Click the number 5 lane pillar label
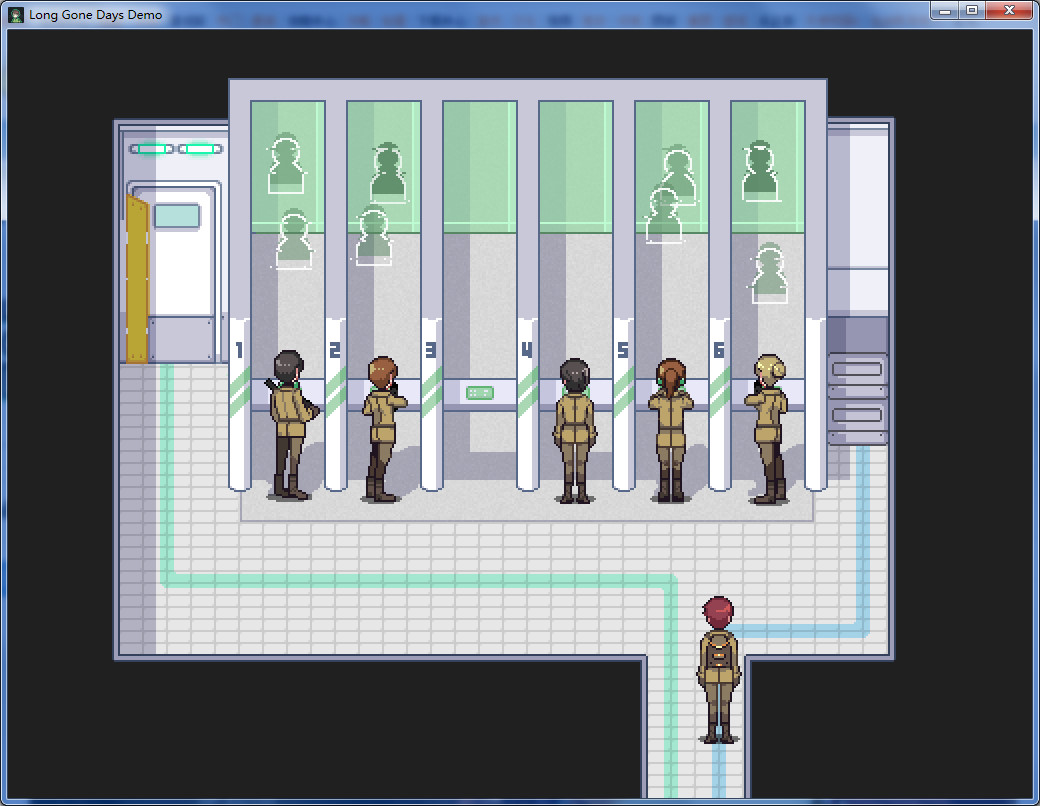 point(623,350)
